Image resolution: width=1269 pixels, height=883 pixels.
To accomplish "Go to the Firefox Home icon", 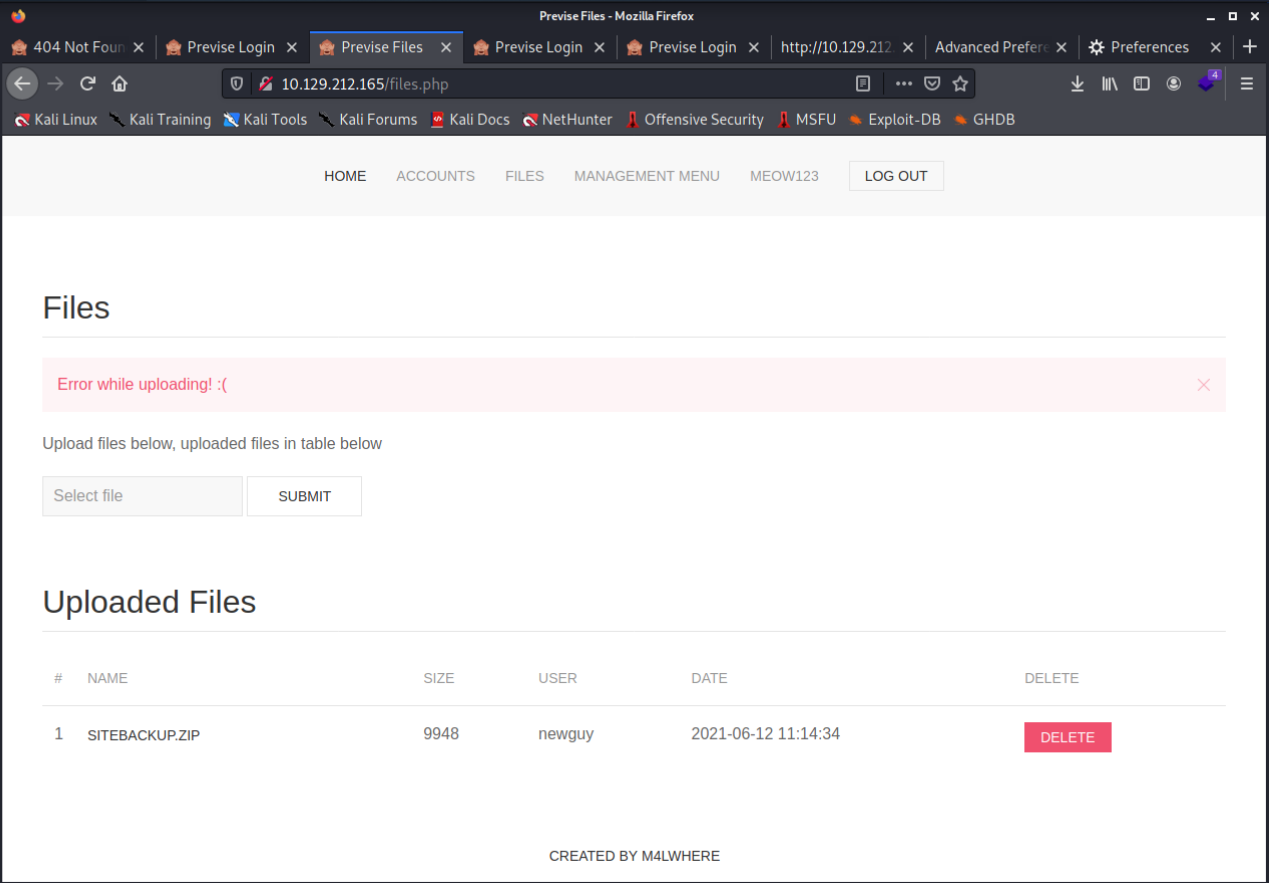I will (x=119, y=84).
